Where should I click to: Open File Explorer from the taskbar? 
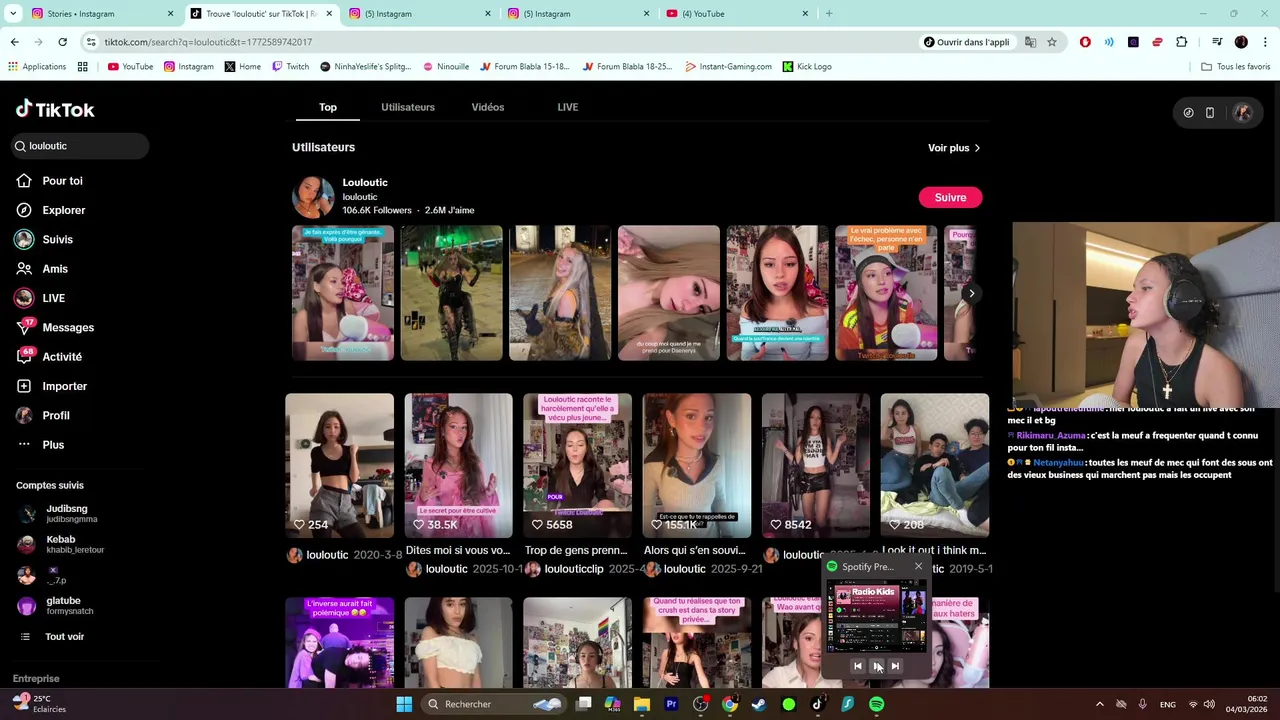pyautogui.click(x=642, y=704)
